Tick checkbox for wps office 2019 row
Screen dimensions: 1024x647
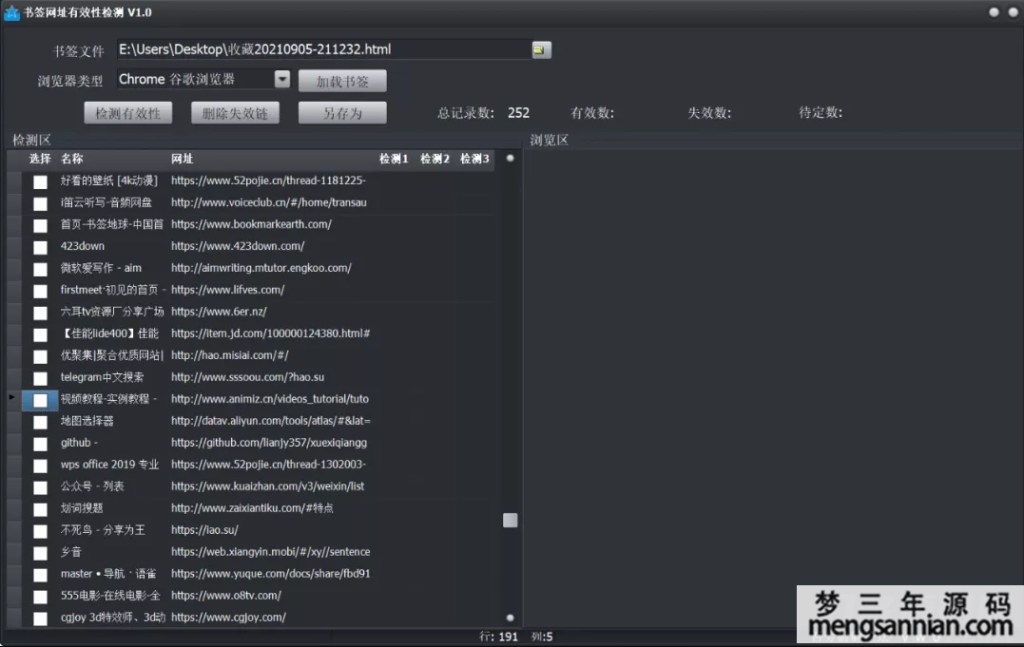point(40,466)
